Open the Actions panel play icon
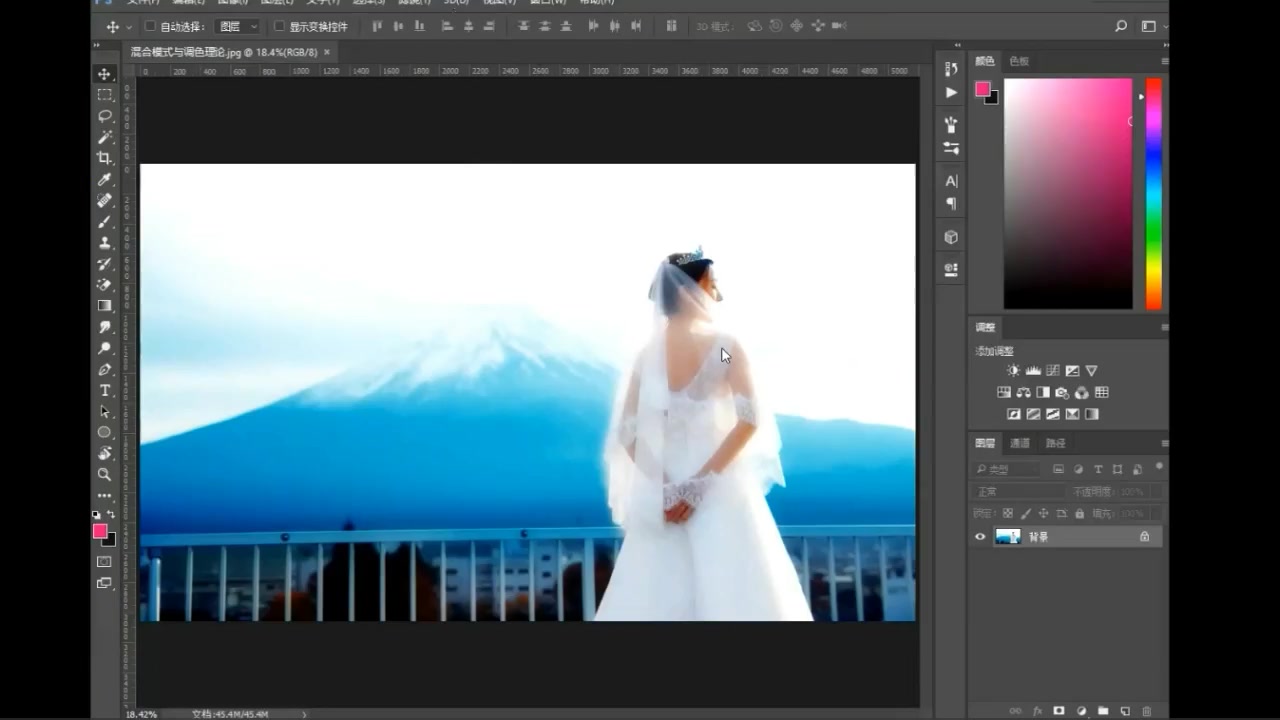1280x720 pixels. (951, 92)
